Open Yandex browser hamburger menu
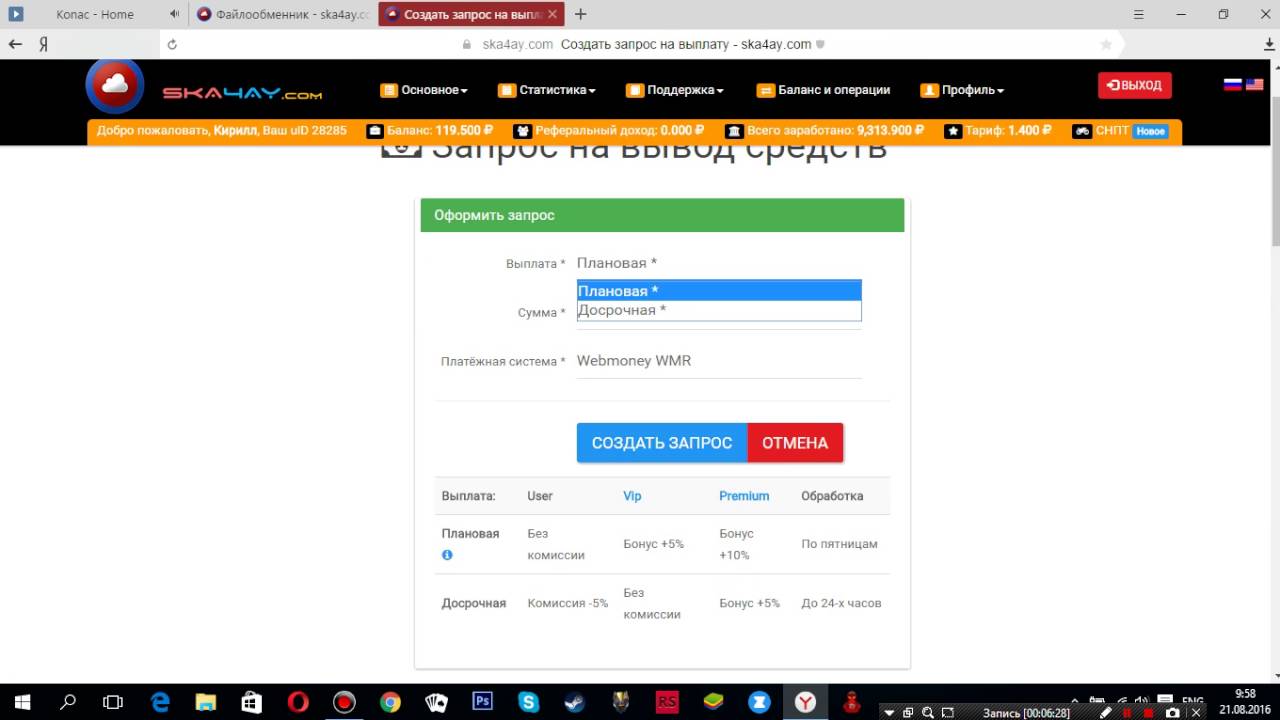The image size is (1280, 720). pos(1139,14)
